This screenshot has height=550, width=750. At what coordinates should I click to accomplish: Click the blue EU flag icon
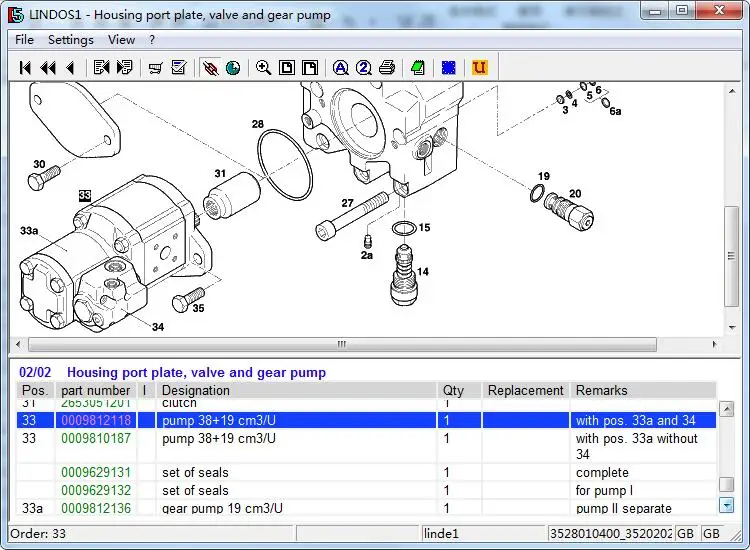pos(449,67)
